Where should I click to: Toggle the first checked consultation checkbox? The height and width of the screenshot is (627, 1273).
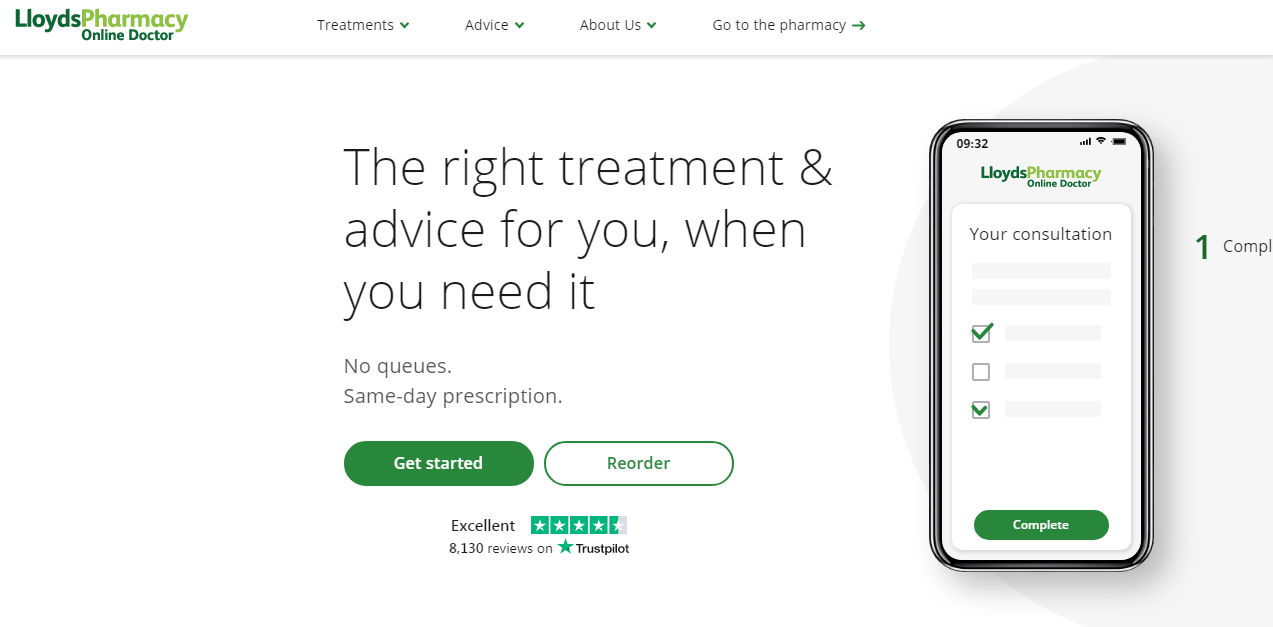coord(982,332)
